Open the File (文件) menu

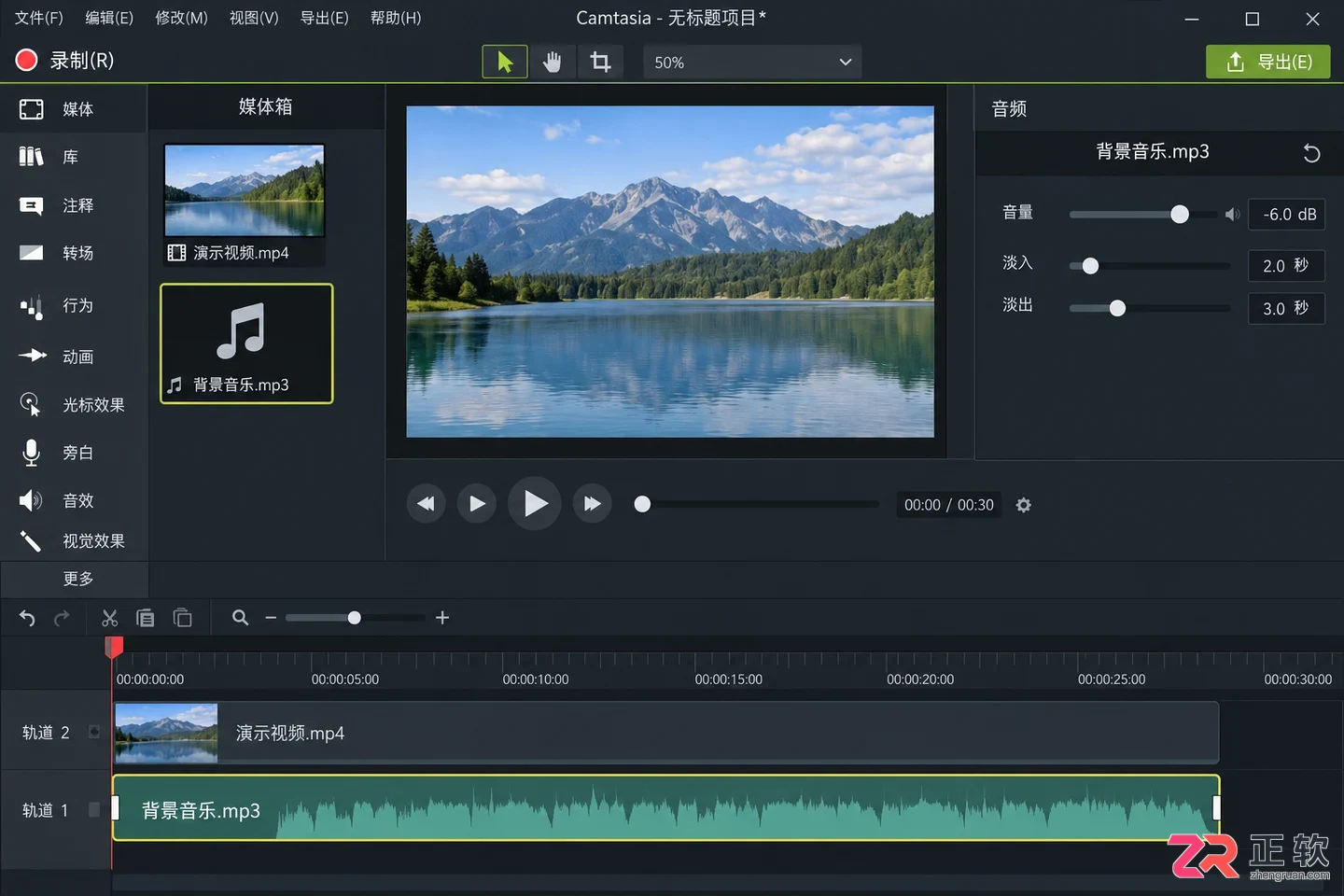[38, 18]
